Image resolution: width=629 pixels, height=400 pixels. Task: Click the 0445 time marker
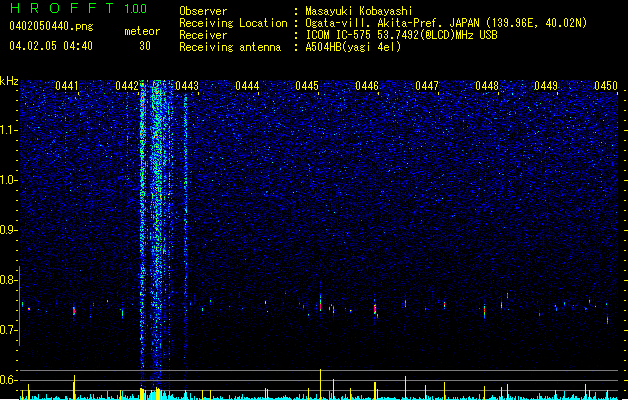click(x=307, y=86)
